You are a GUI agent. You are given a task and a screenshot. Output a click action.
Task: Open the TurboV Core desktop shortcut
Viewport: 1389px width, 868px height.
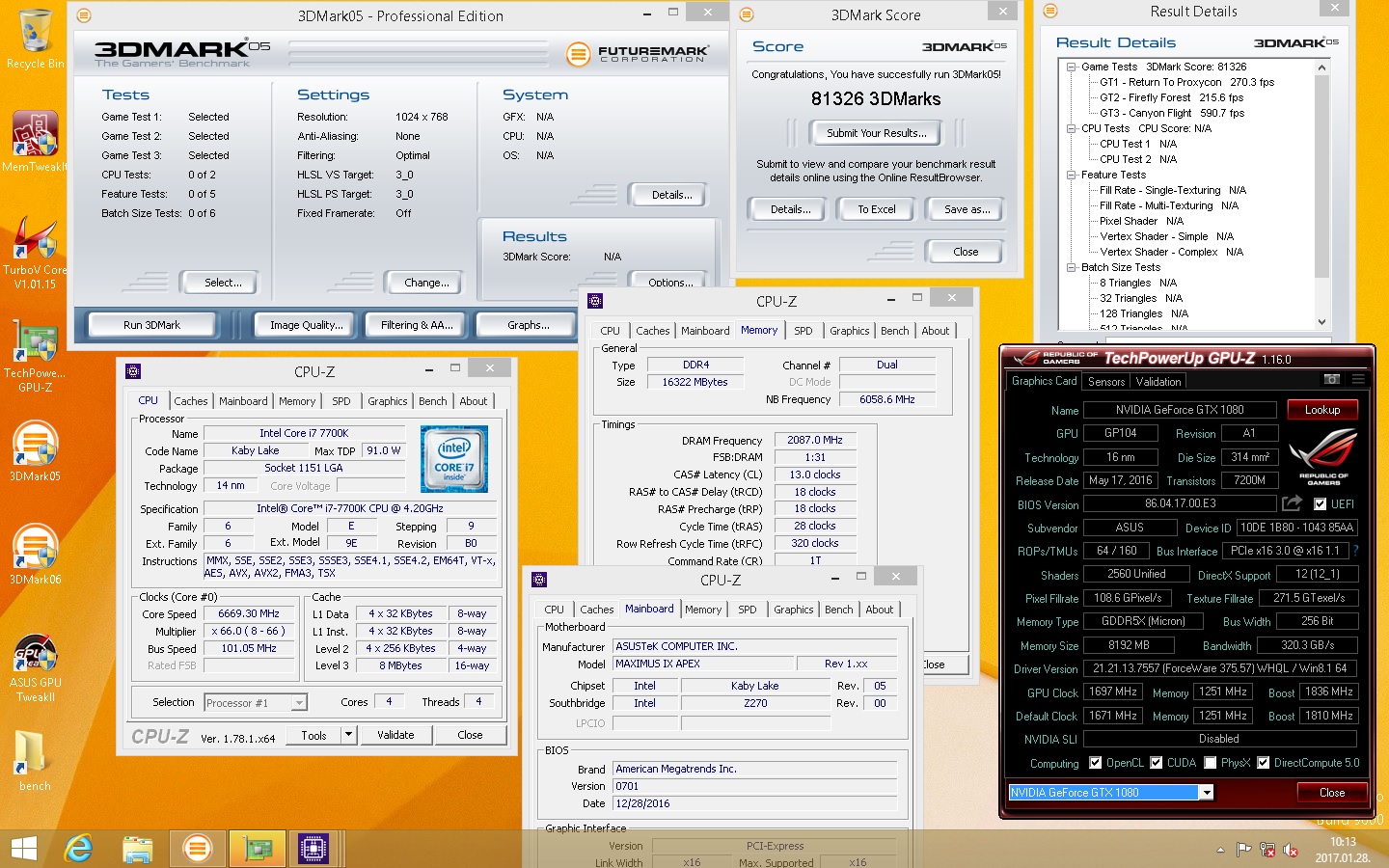(36, 251)
